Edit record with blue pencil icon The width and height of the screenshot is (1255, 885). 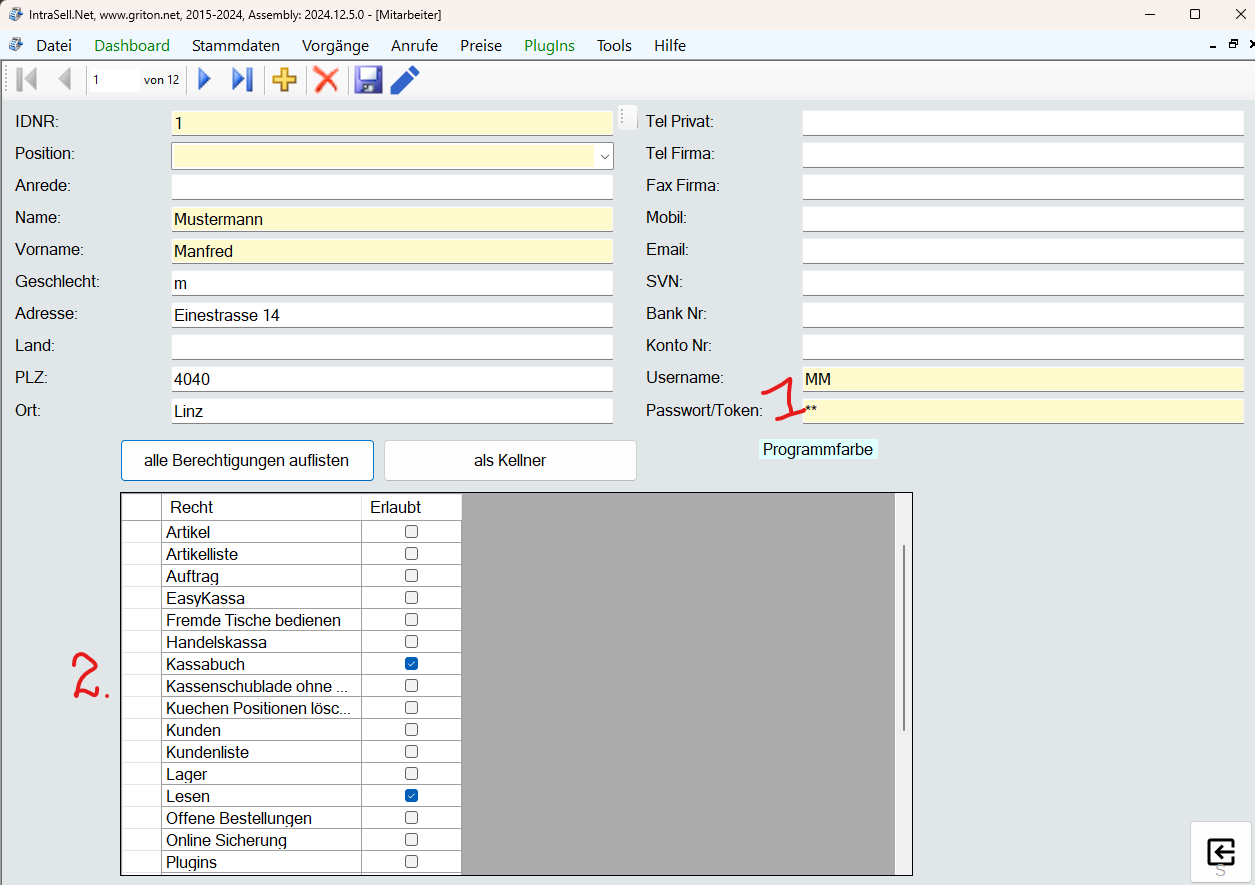tap(405, 79)
